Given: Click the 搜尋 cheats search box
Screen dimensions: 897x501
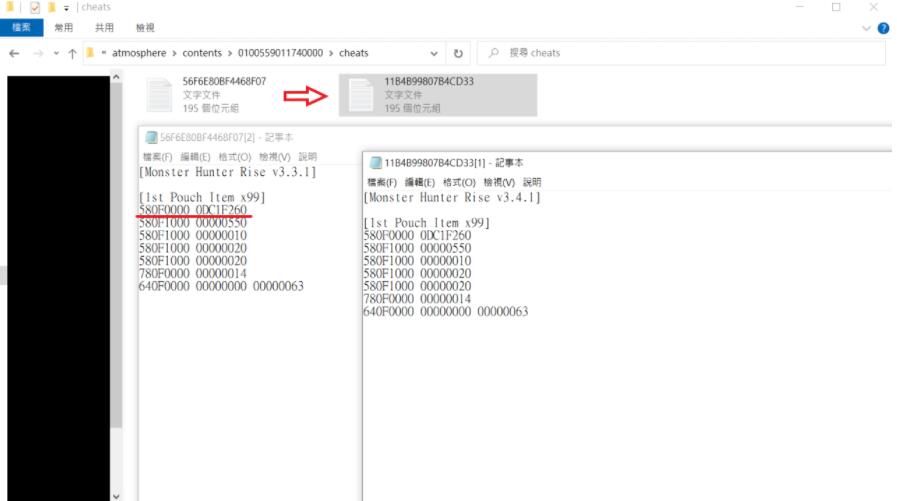Looking at the screenshot, I should [681, 53].
